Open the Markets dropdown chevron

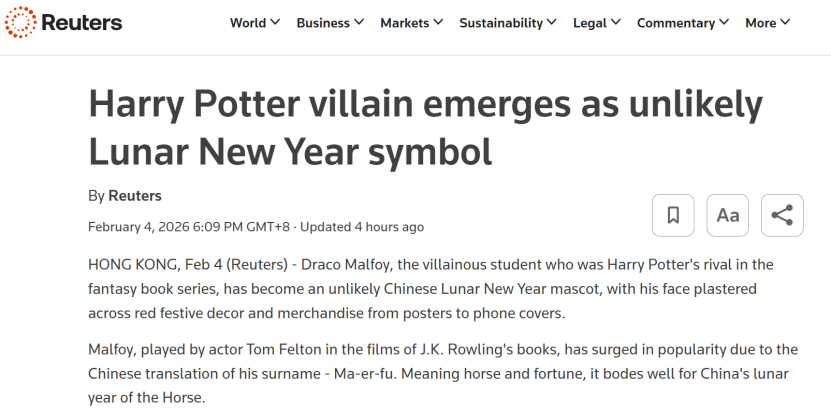point(438,22)
